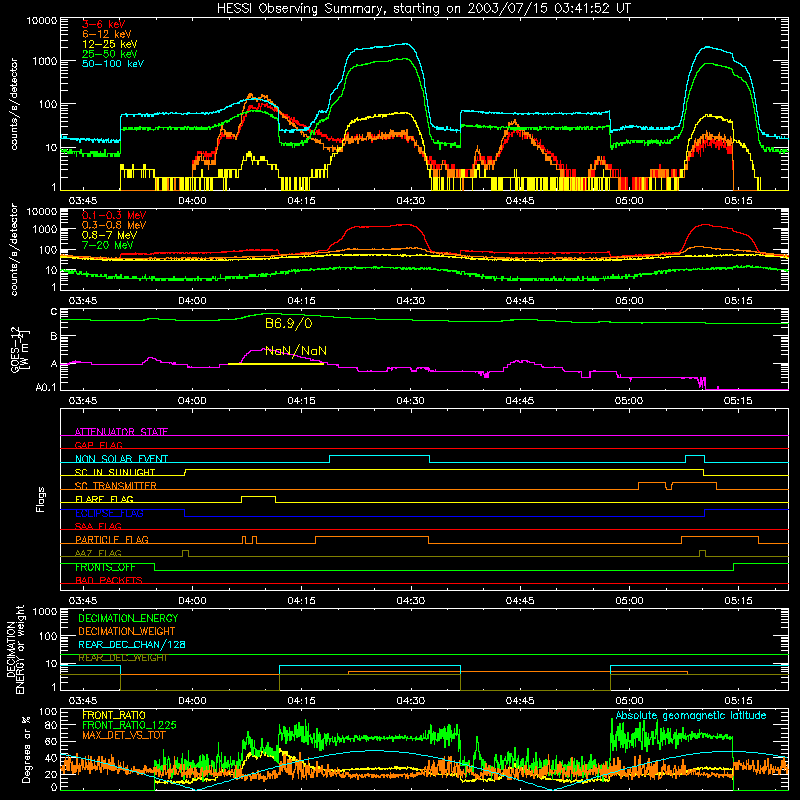Viewport: 800px width, 800px height.
Task: Select the PARTICLE_FLAG label
Action: coord(112,539)
